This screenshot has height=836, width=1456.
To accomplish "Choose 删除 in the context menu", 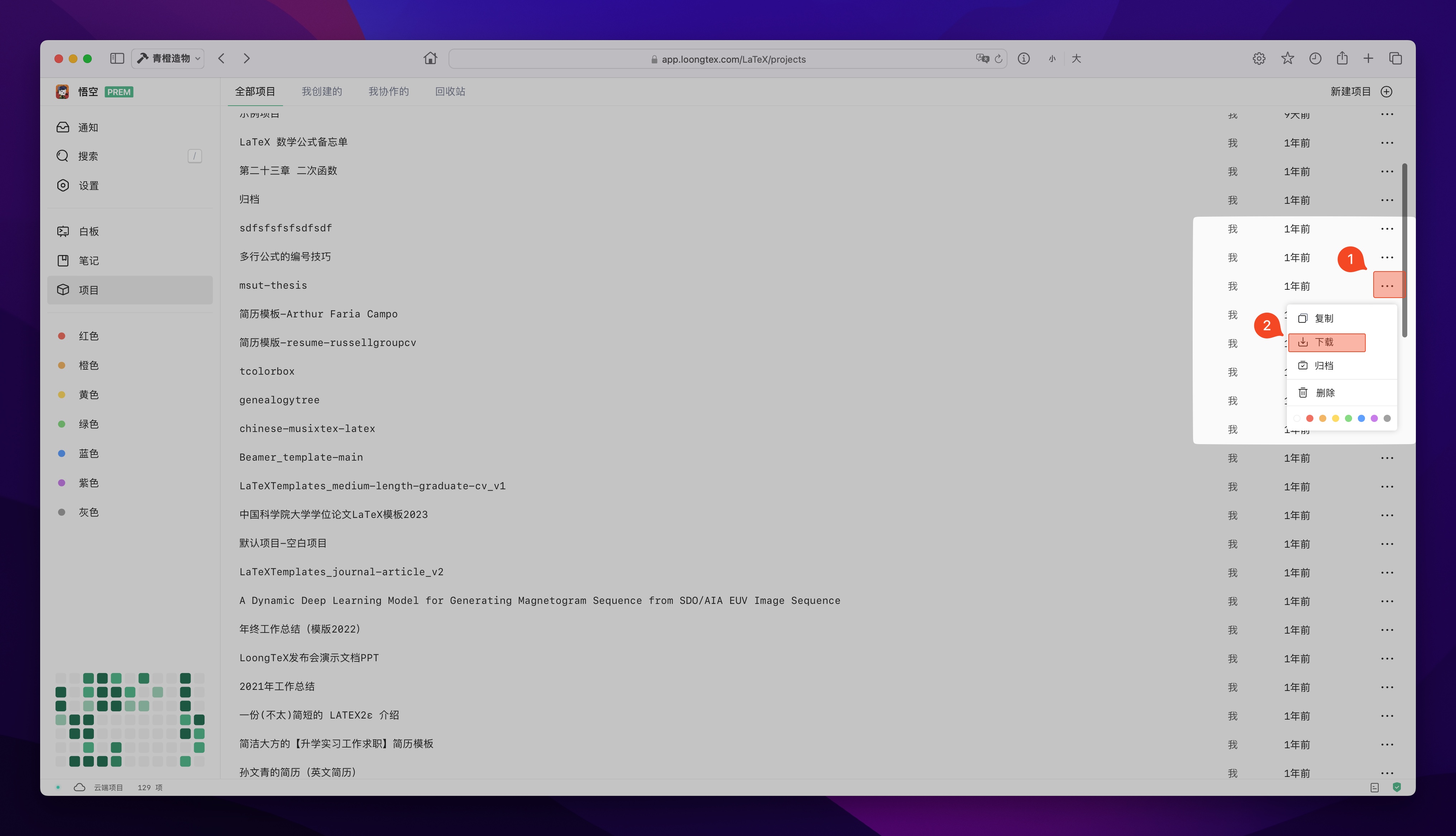I will click(1341, 393).
